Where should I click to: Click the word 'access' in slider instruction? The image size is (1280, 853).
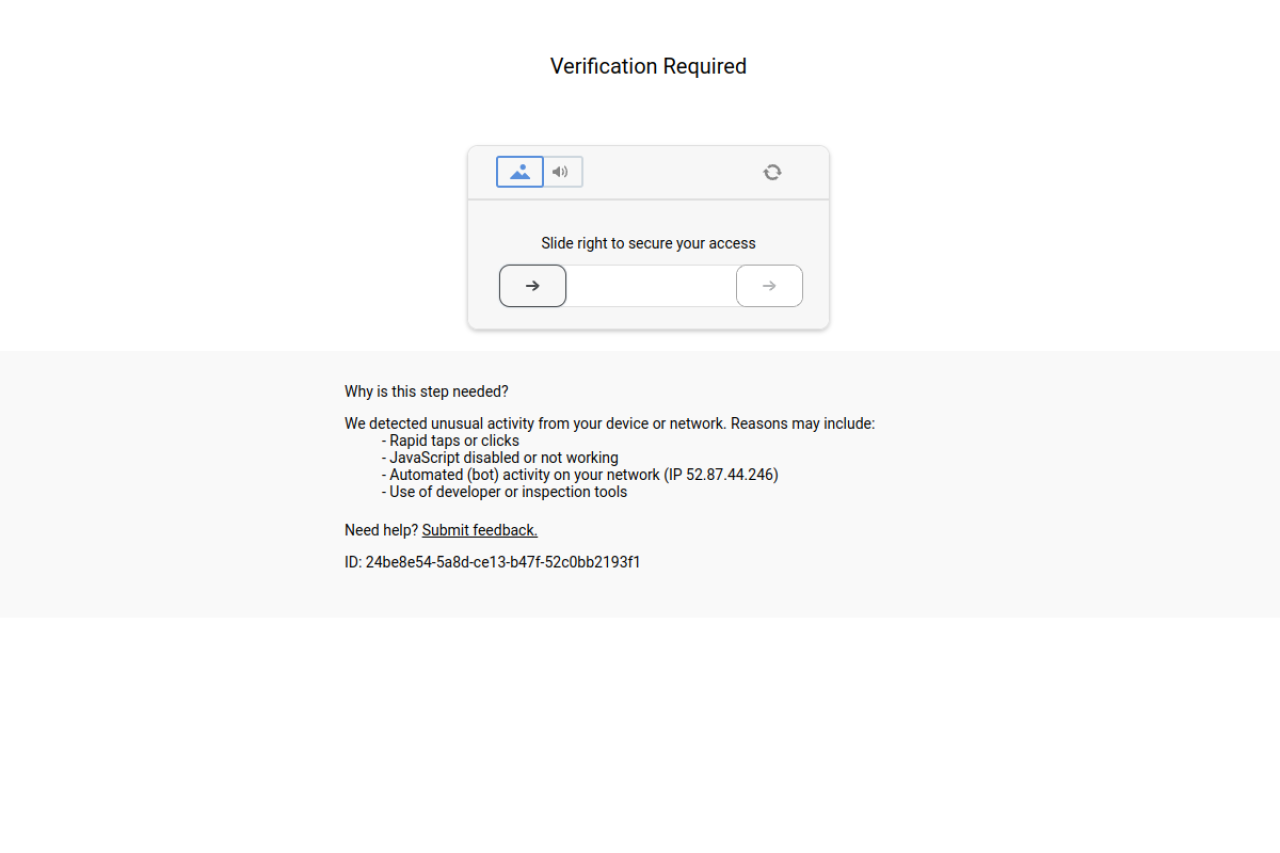732,243
